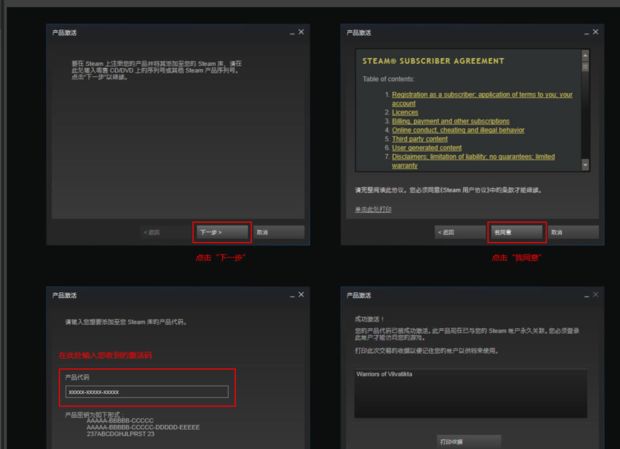
Task: Close the agreement 产品激活 dialog
Action: (595, 32)
